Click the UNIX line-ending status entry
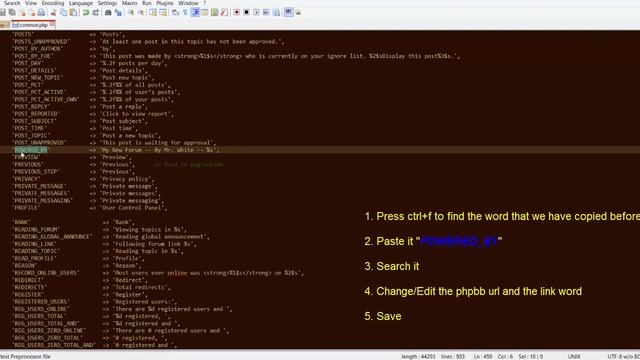Viewport: 640px width, 360px height. click(574, 356)
